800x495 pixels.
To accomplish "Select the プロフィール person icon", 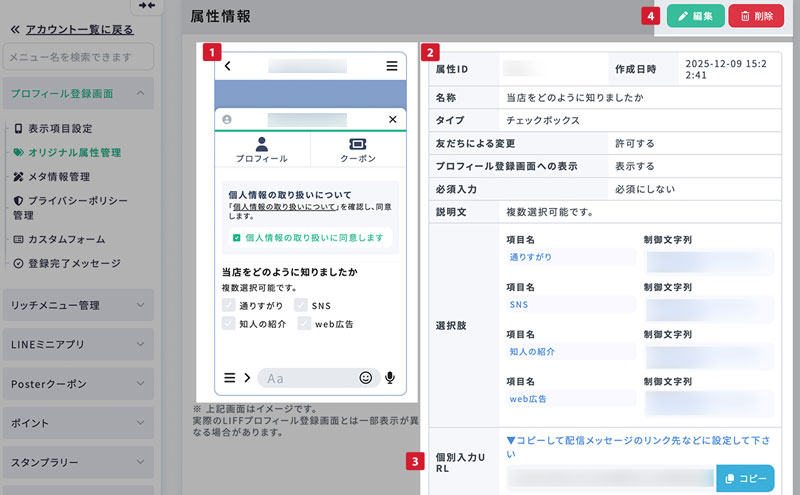I will pos(262,144).
